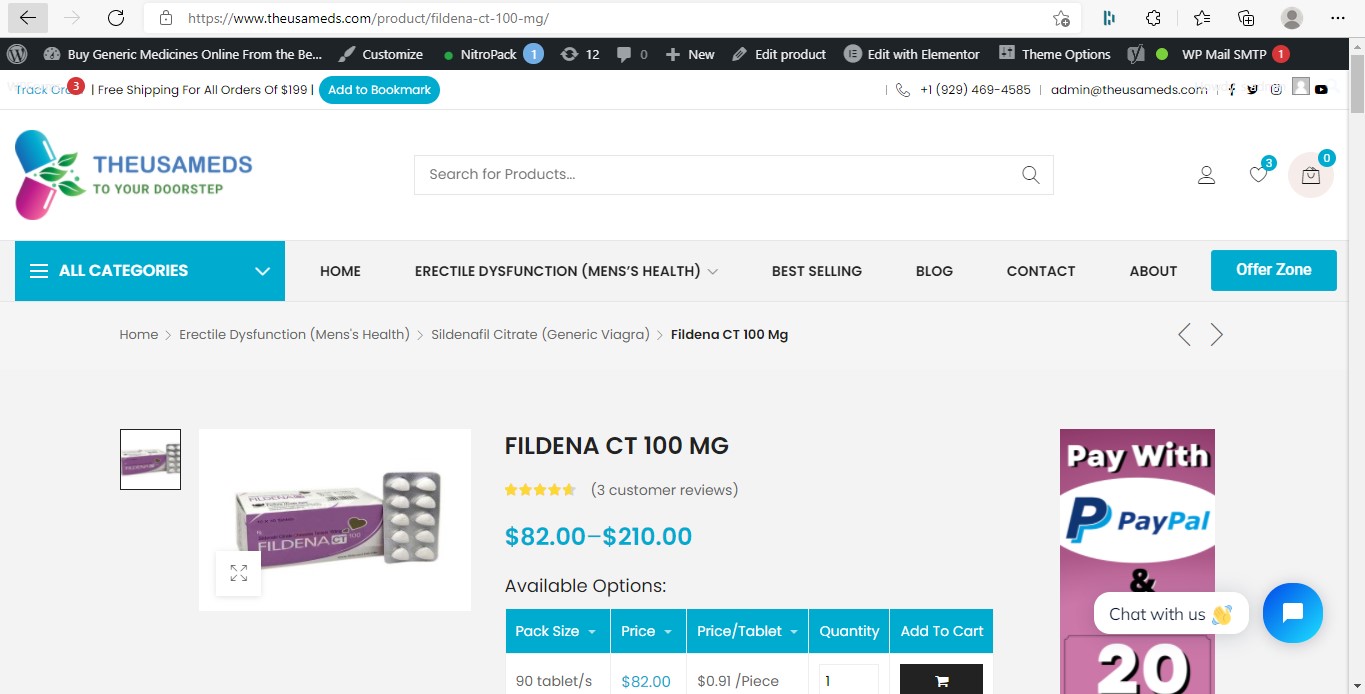Open the Favorites list icon

[1201, 18]
